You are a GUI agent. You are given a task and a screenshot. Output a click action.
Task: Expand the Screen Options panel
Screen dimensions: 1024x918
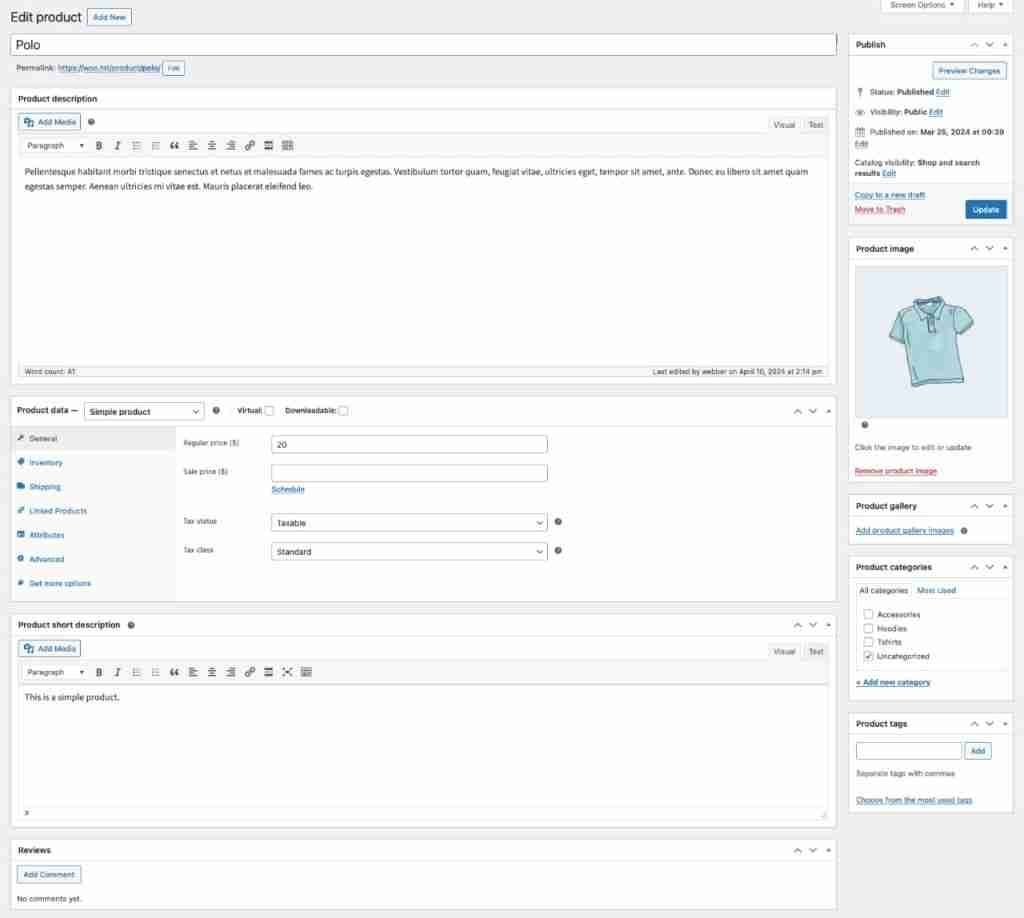pyautogui.click(x=922, y=6)
